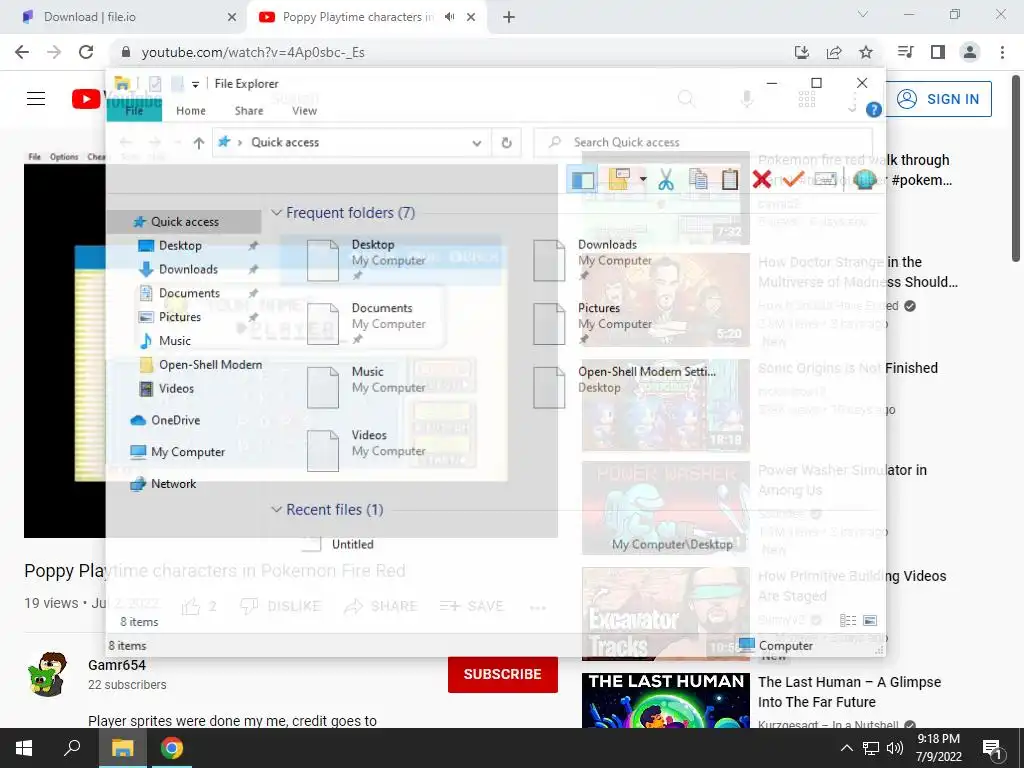
Task: Mute the Poppy Playtime tab audio icon
Action: coord(449,17)
